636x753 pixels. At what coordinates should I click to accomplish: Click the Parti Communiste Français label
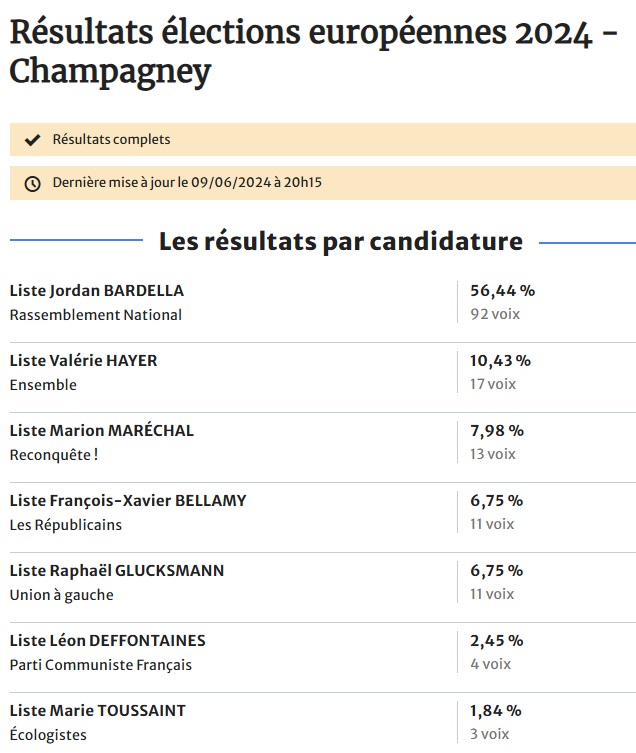click(100, 665)
